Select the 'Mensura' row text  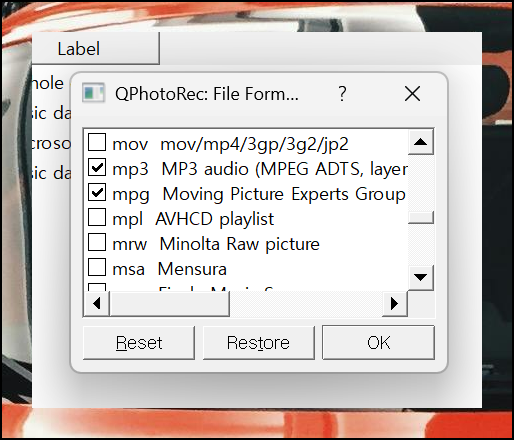192,269
